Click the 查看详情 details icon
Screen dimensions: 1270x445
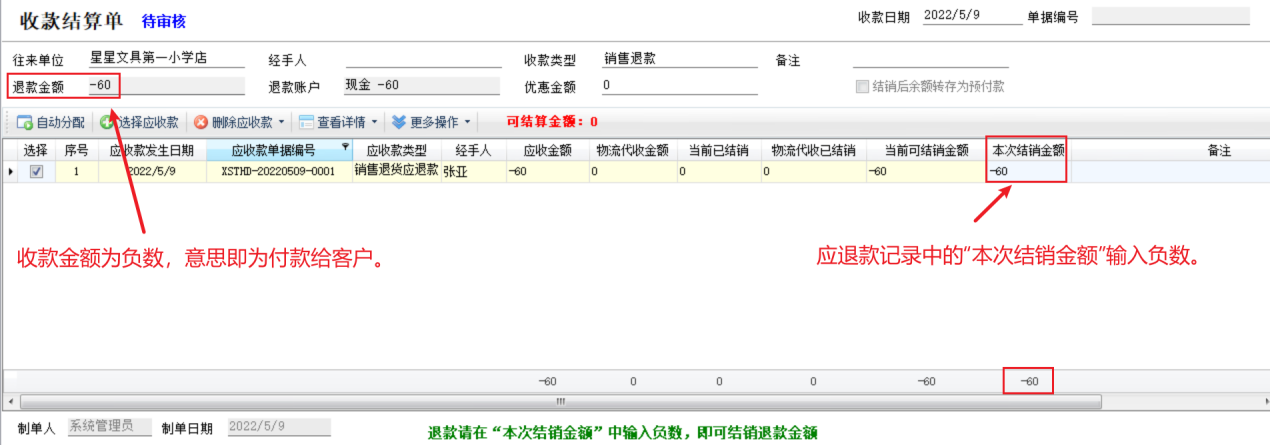tap(306, 123)
